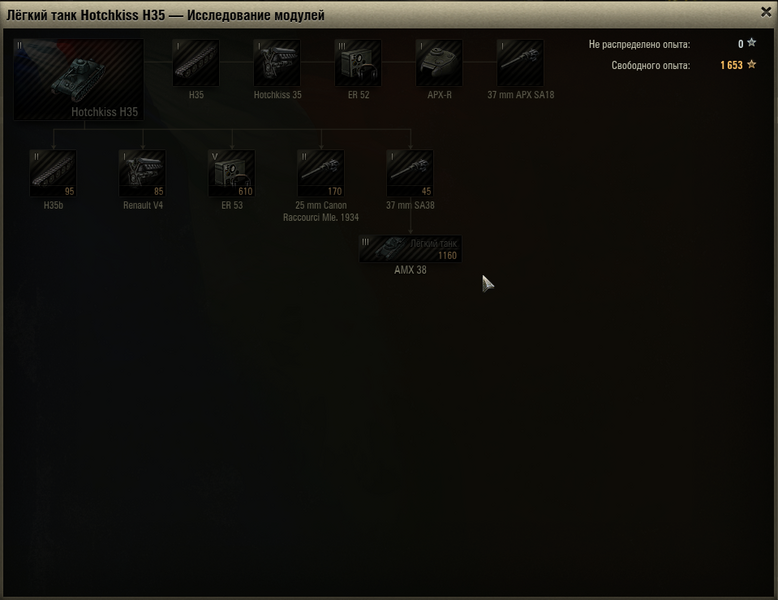Click the 'ER 53' name label
The width and height of the screenshot is (778, 600).
[232, 205]
